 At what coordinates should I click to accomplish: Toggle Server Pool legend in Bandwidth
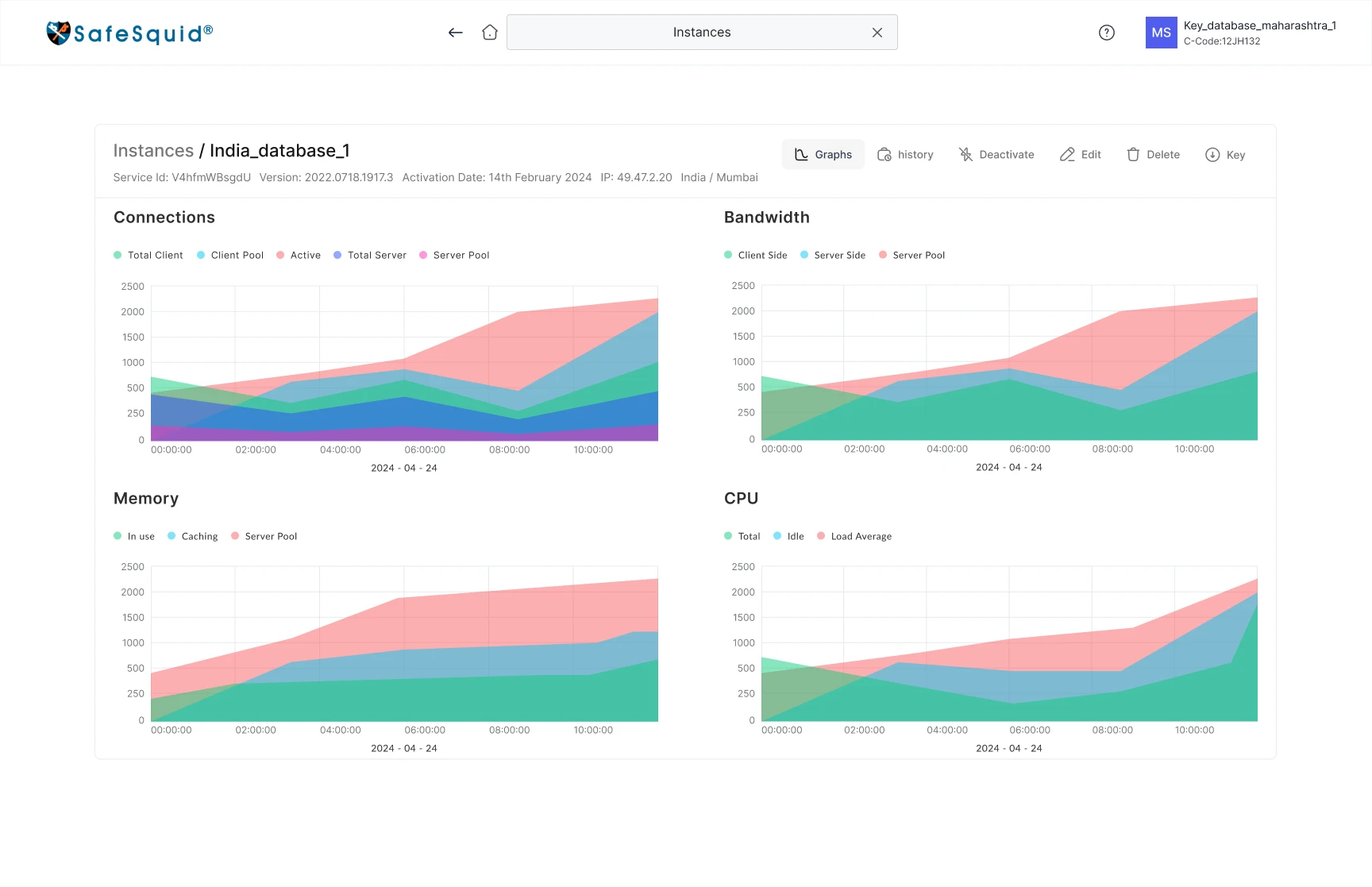tap(912, 255)
